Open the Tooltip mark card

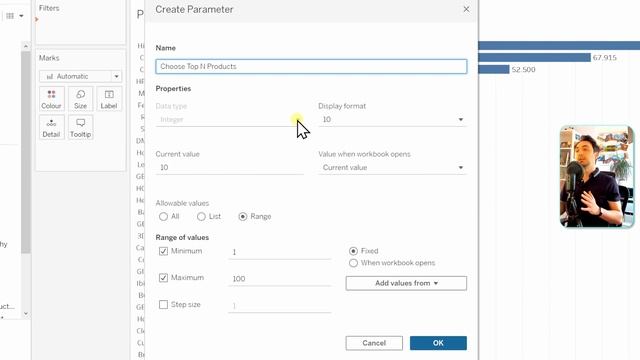point(80,127)
